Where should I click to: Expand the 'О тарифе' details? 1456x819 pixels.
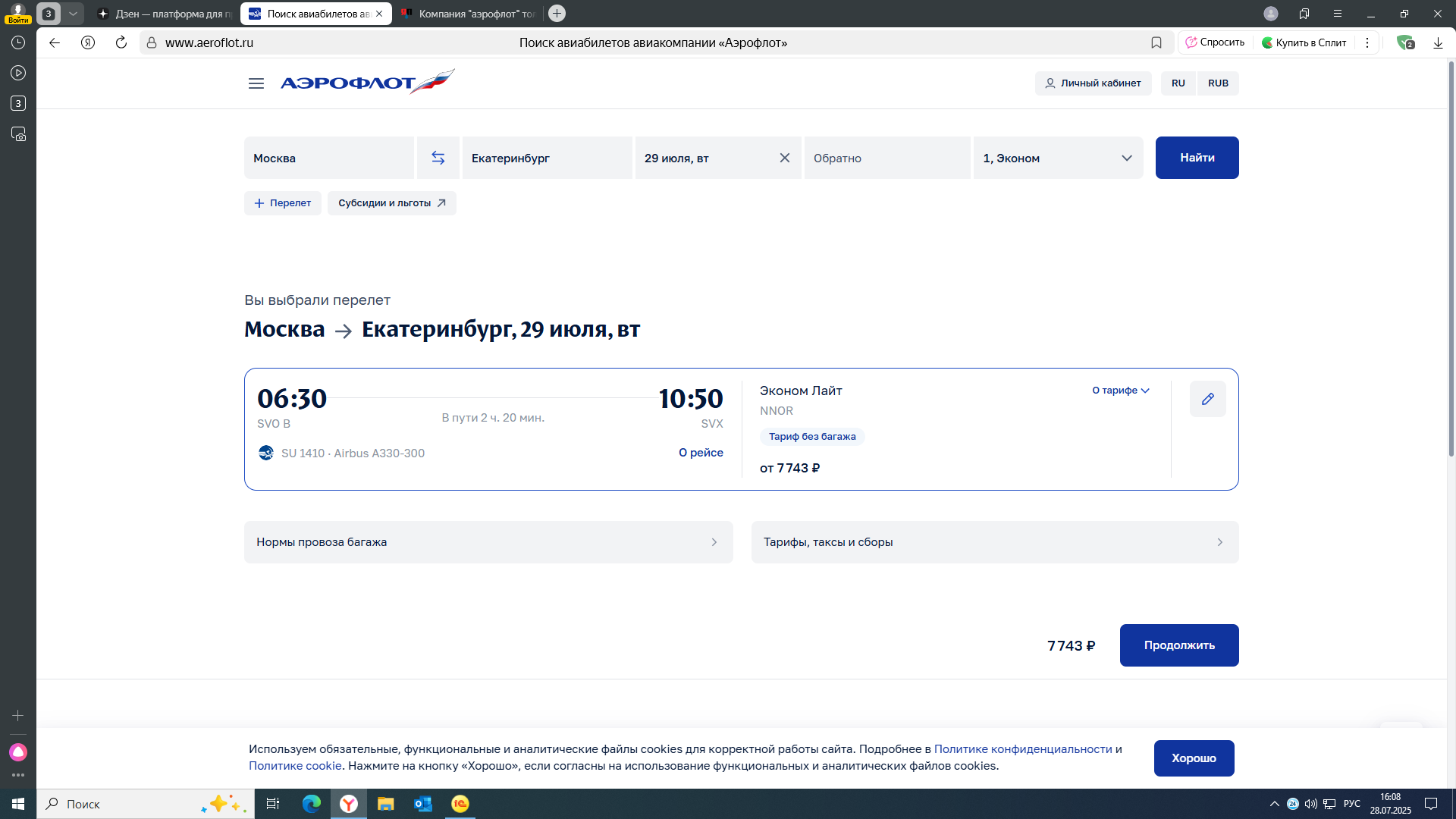click(x=1121, y=391)
